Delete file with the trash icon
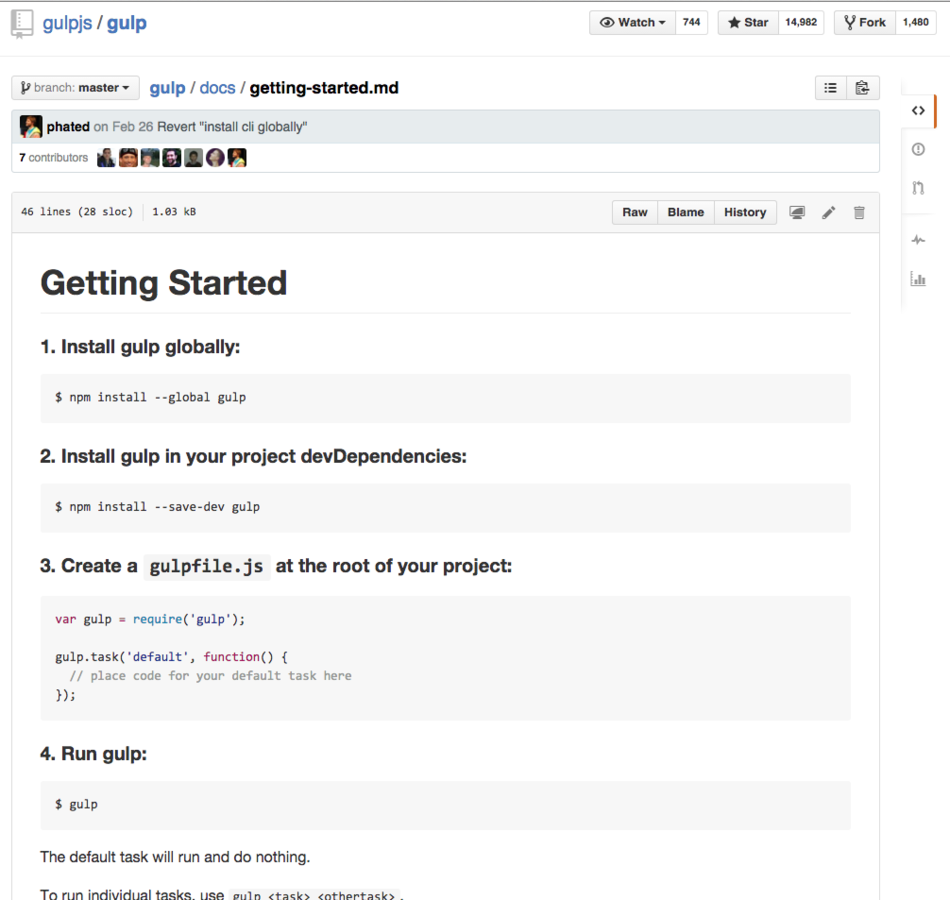The image size is (950, 900). pyautogui.click(x=859, y=212)
